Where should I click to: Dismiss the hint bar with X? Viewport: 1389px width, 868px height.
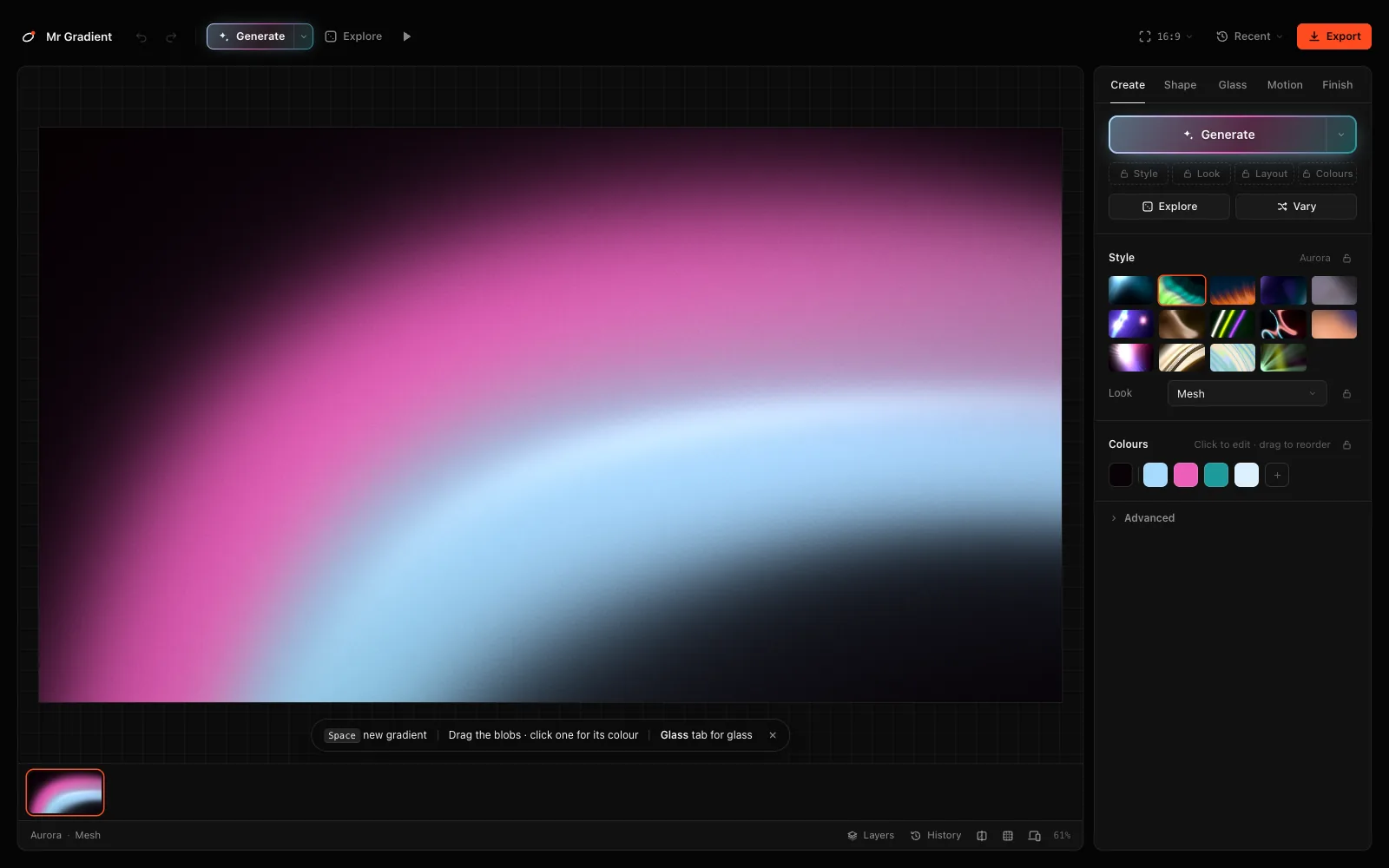coord(773,735)
